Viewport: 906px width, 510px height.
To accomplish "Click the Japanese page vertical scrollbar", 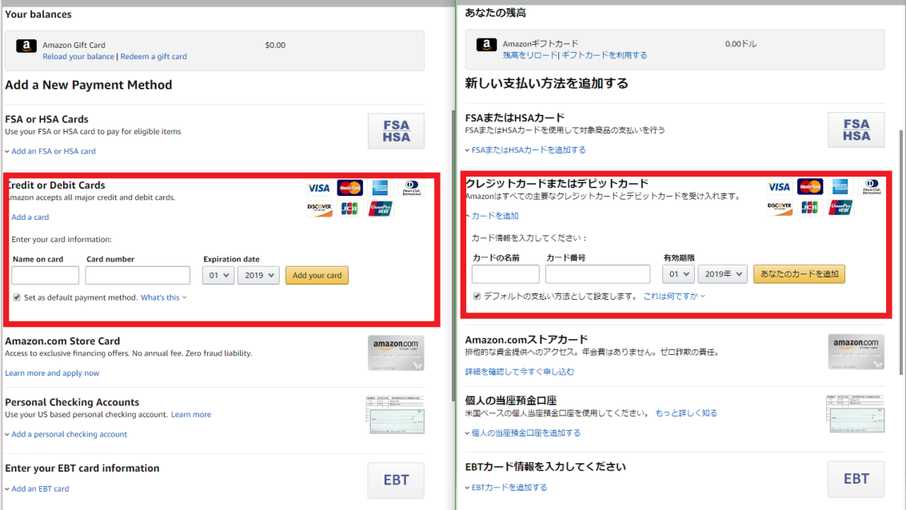I will [901, 251].
